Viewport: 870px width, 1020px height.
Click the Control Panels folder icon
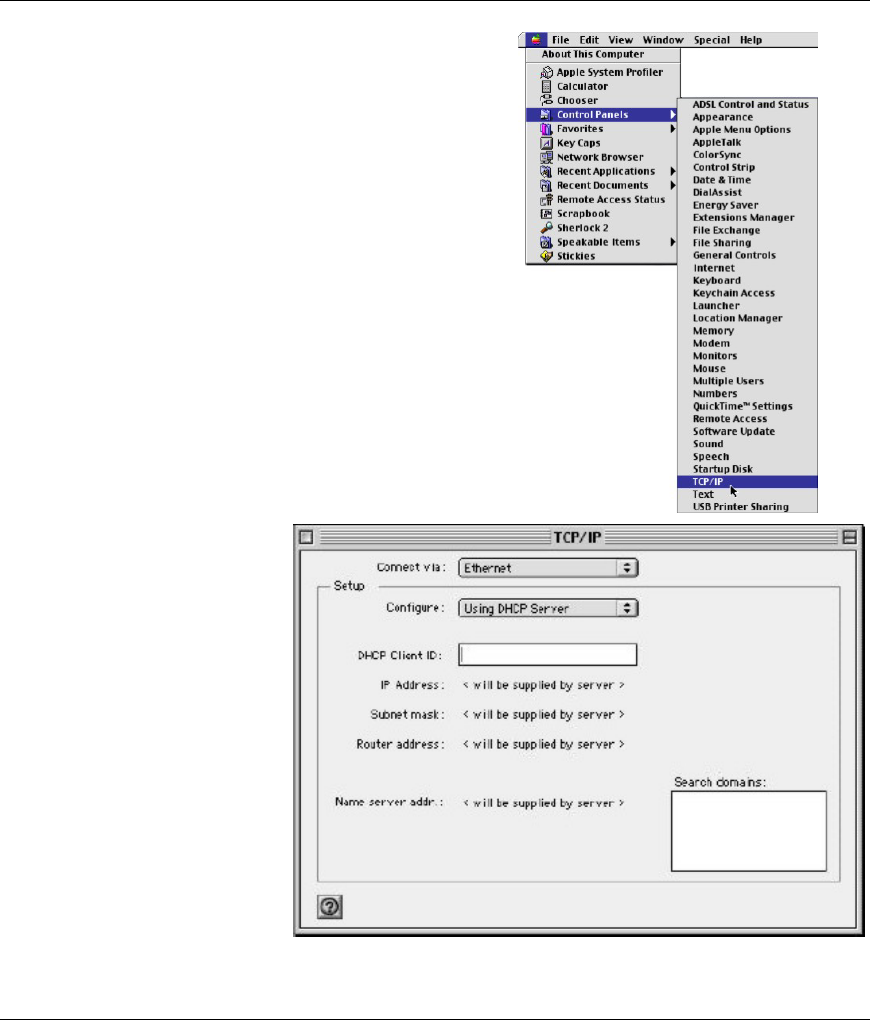547,114
